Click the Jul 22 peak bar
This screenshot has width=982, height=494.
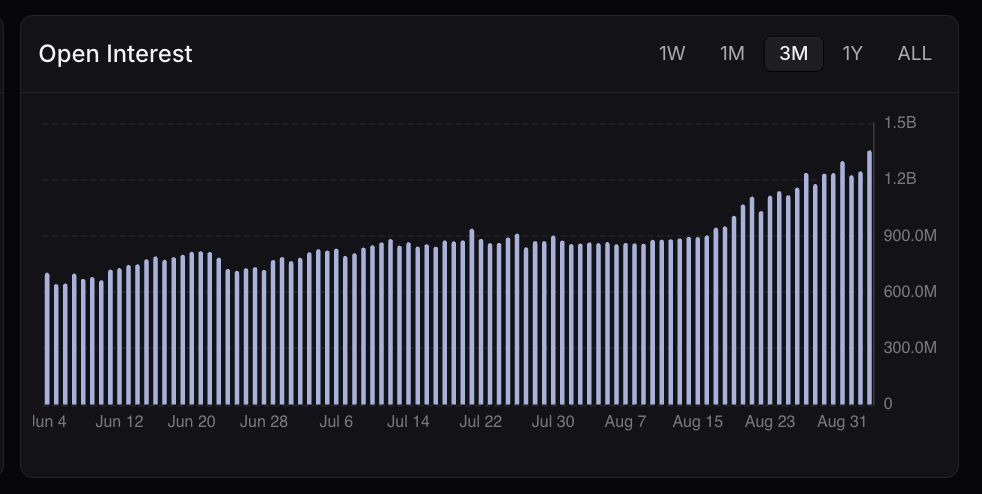click(472, 317)
